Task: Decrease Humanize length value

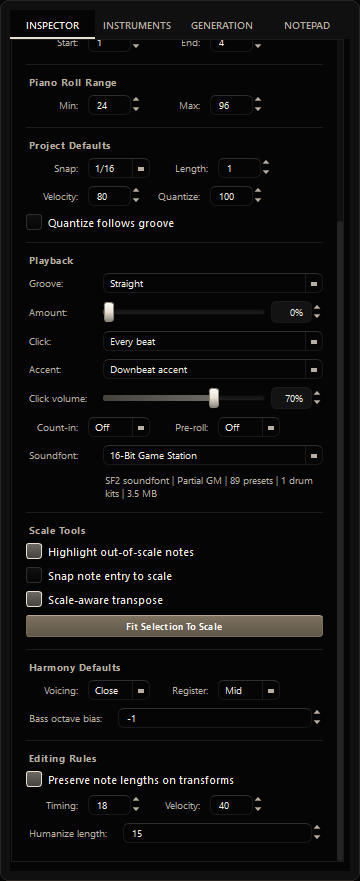Action: (x=317, y=838)
